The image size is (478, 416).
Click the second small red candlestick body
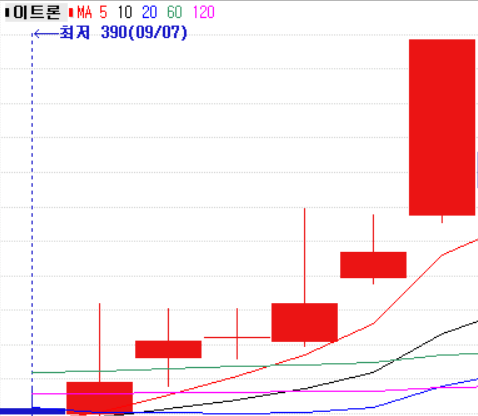tap(168, 349)
